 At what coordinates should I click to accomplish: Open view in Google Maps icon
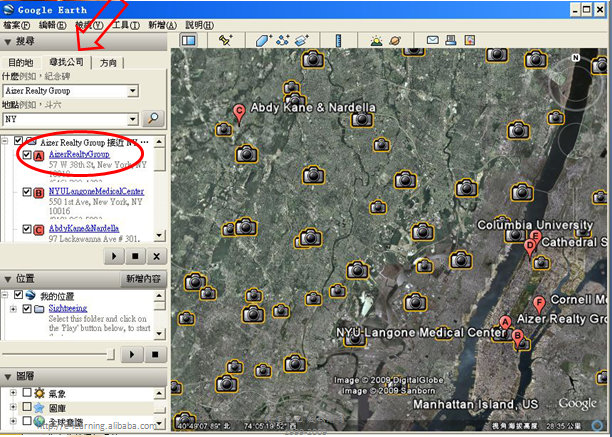tap(470, 40)
